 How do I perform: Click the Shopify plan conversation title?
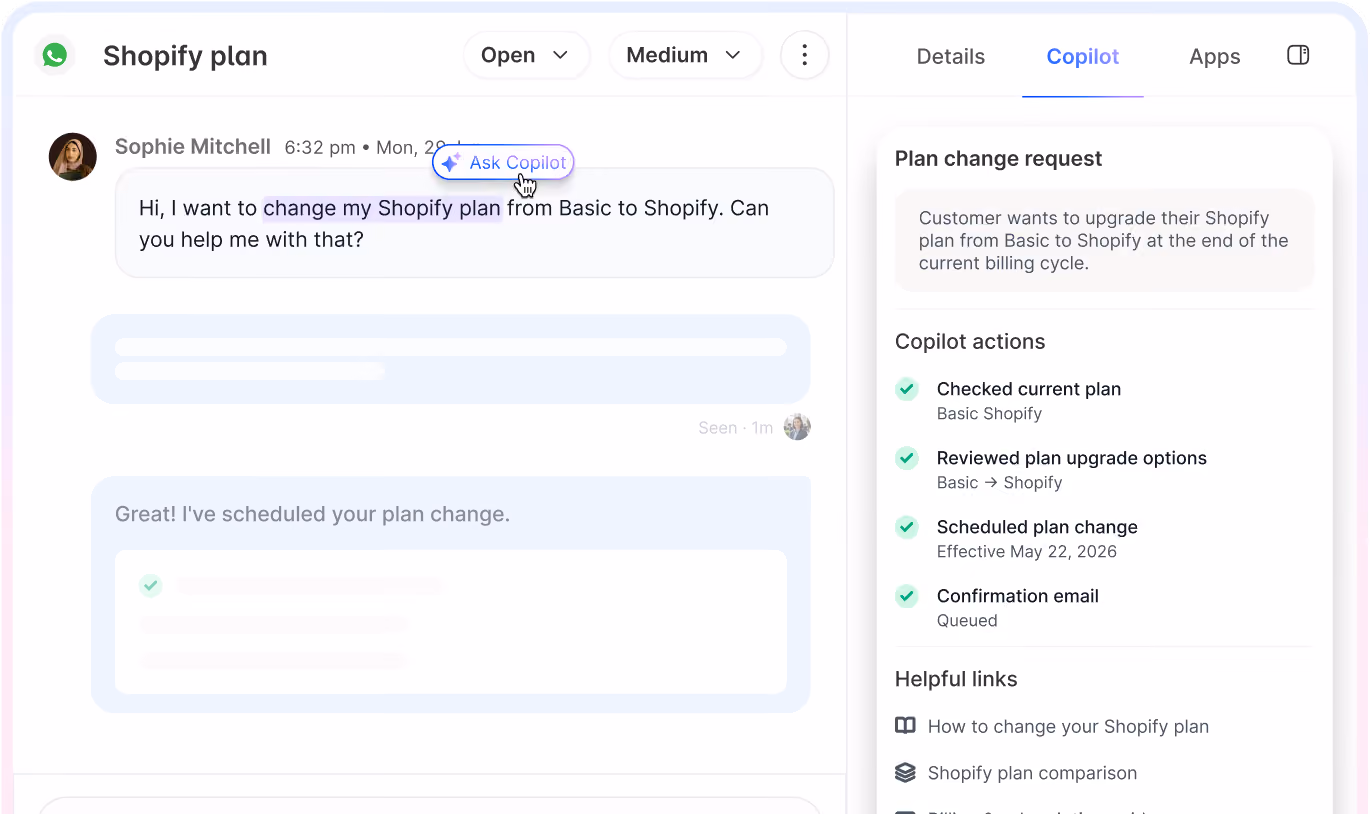[185, 56]
